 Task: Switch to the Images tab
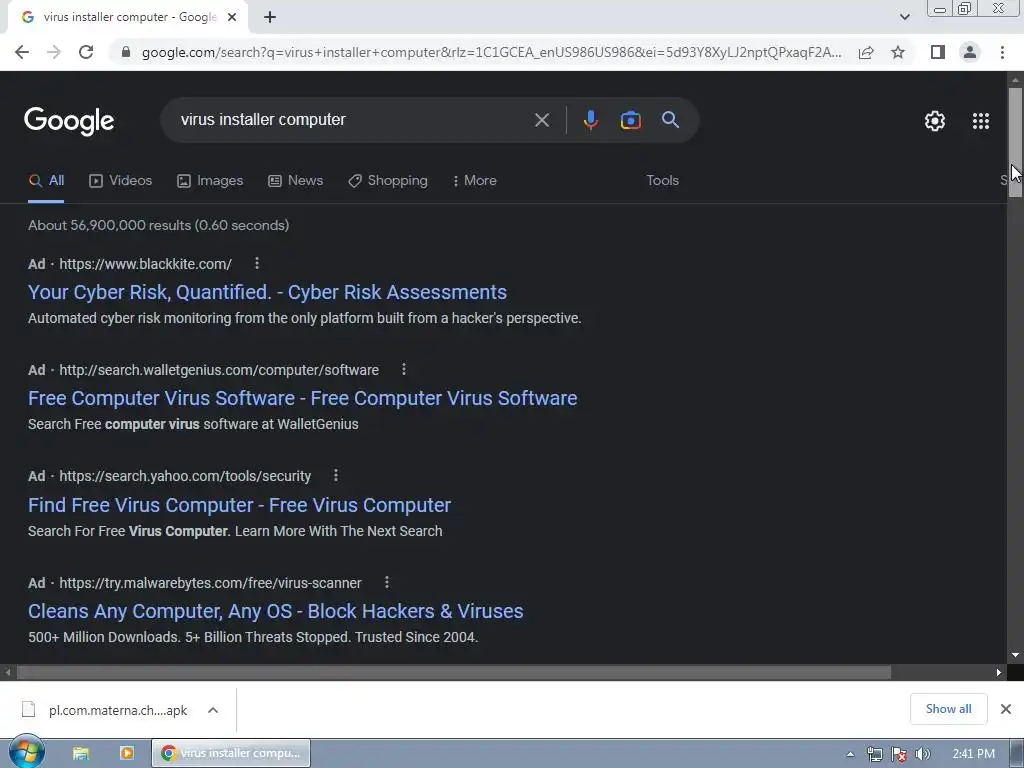click(210, 181)
